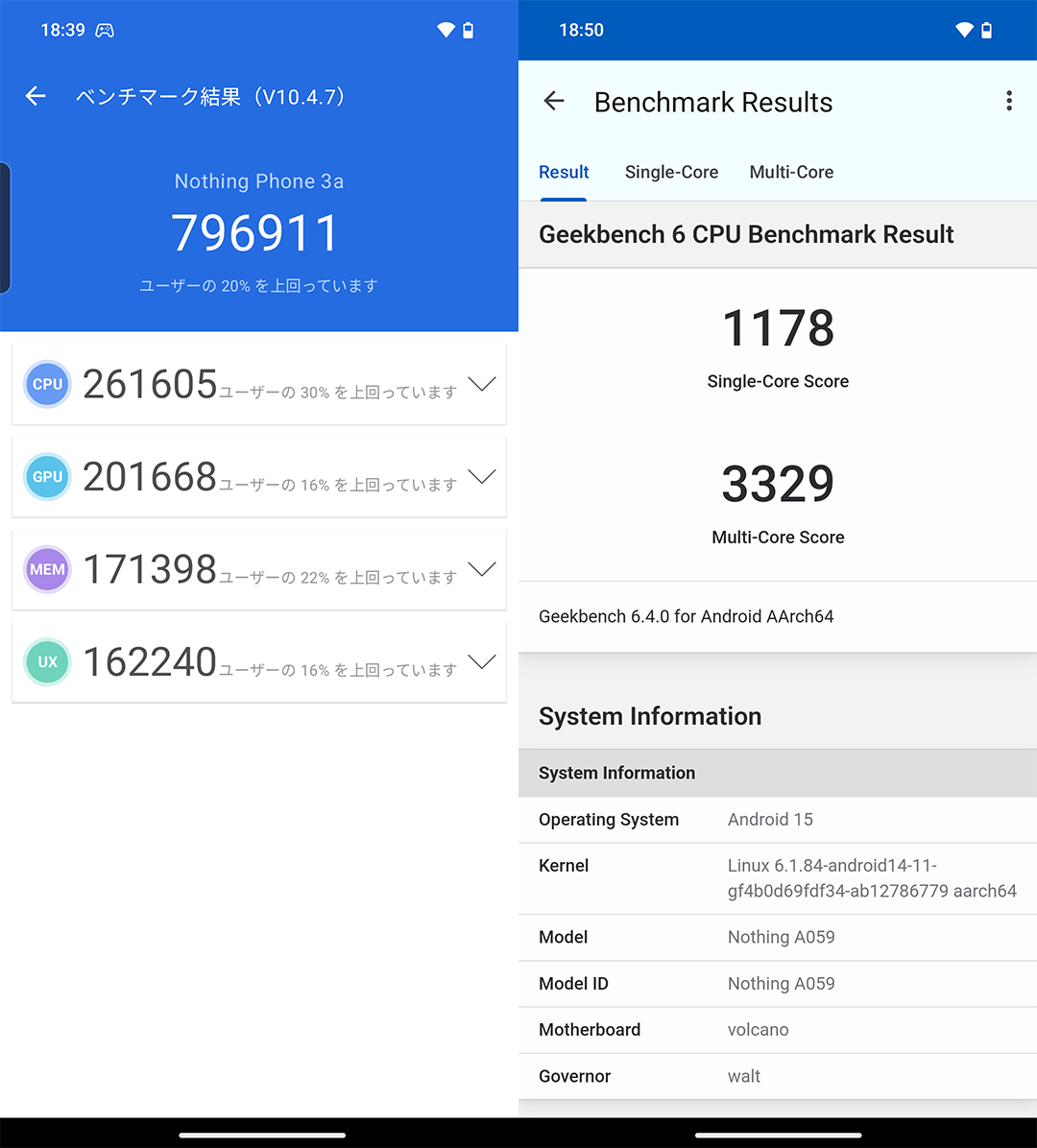Image resolution: width=1037 pixels, height=1148 pixels.
Task: Select the Result tab
Action: 564,172
